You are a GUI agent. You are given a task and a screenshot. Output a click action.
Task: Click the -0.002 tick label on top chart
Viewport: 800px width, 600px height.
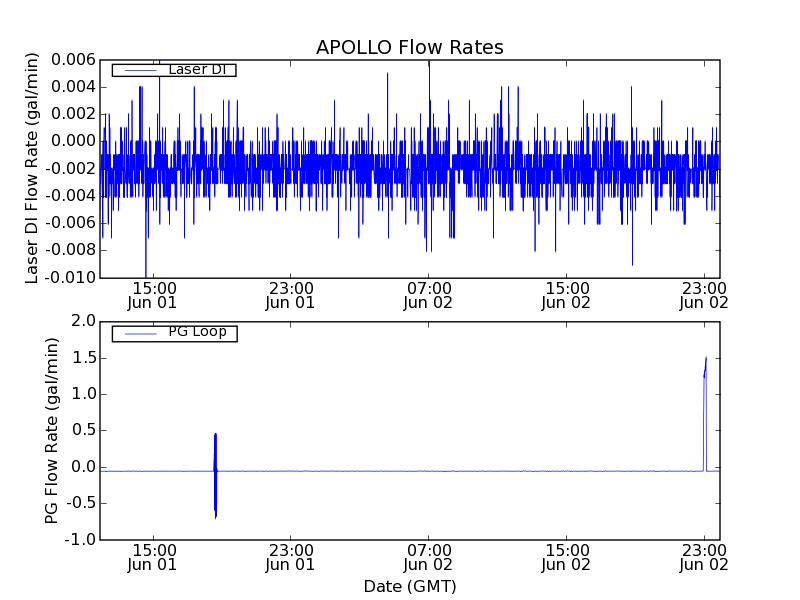tap(70, 168)
